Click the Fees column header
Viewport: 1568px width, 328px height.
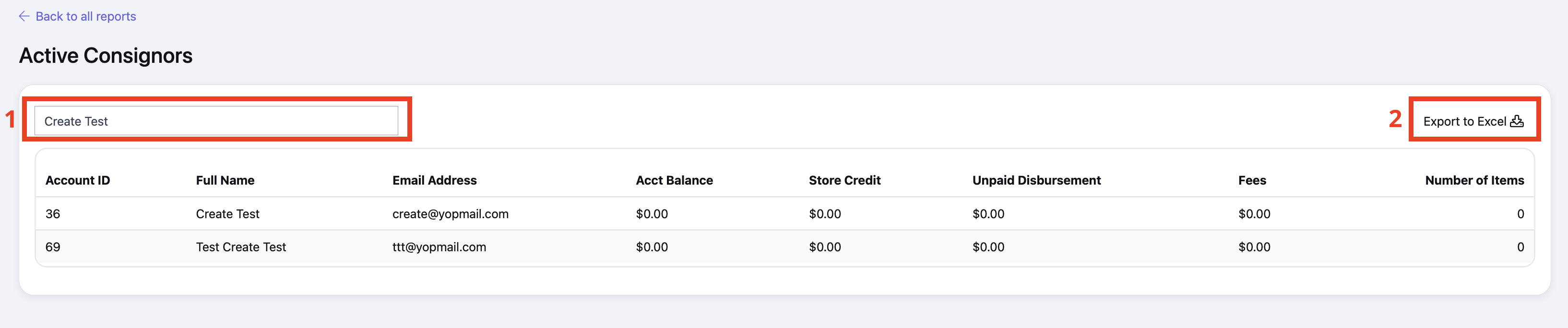(1252, 180)
